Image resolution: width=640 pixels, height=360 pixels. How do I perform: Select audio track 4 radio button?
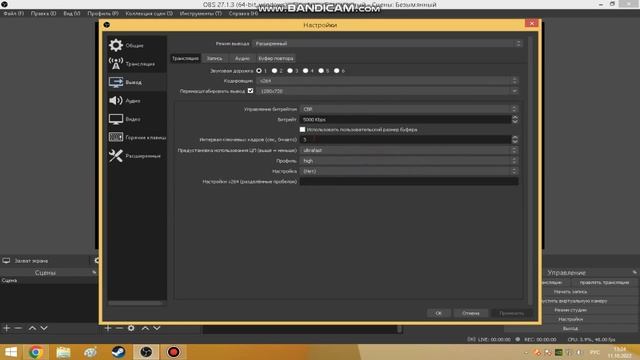point(305,71)
